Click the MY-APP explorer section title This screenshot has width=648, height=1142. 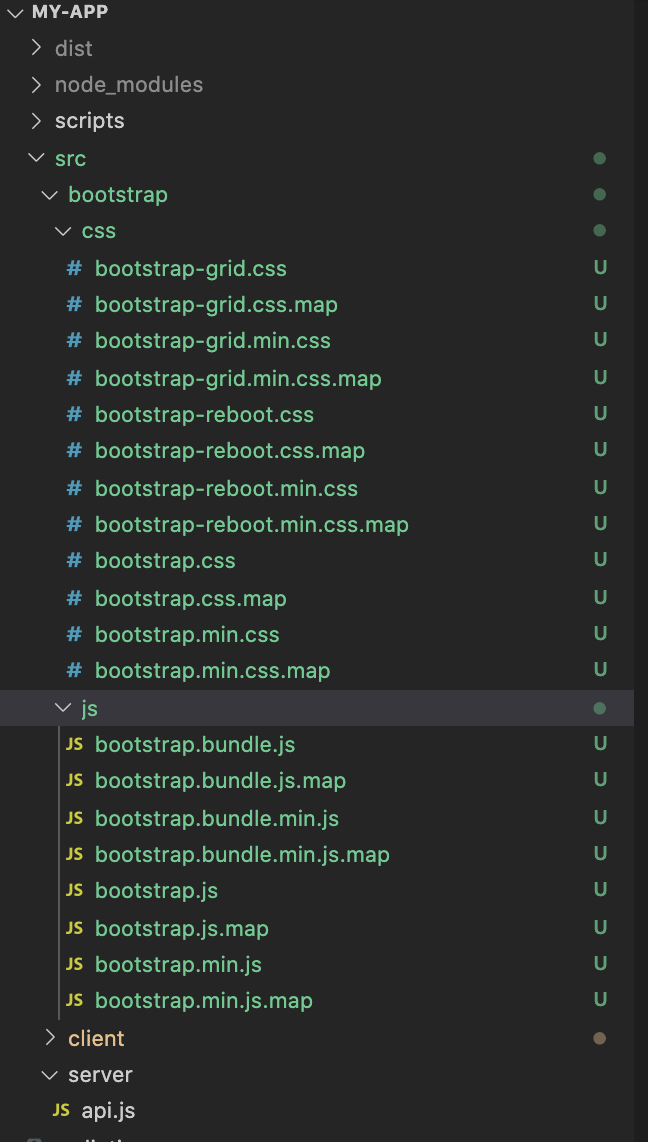(70, 12)
